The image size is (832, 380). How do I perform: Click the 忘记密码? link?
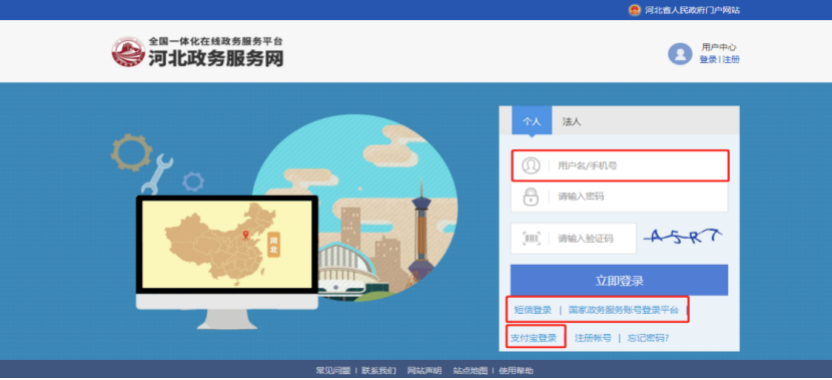(648, 338)
